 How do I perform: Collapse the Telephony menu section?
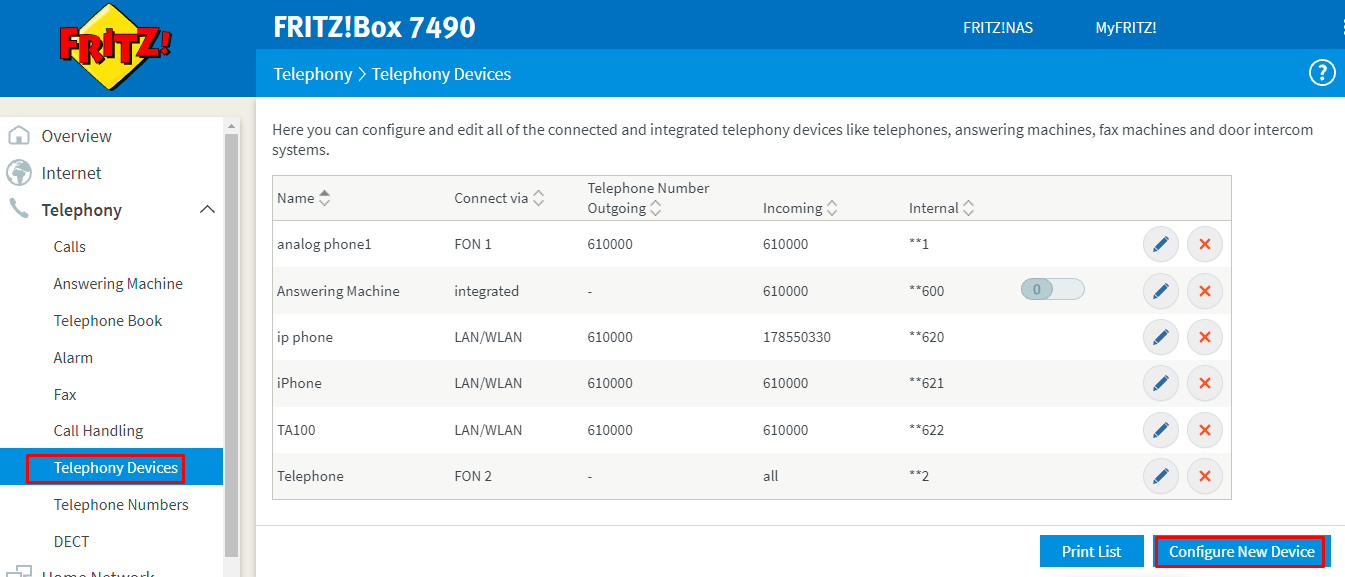coord(207,210)
